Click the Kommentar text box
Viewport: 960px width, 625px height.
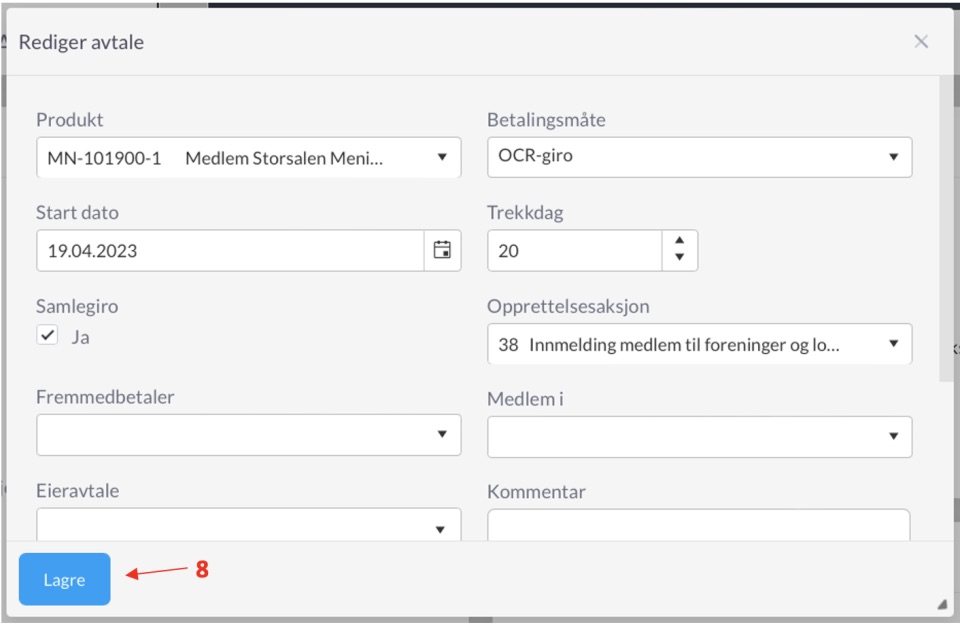click(x=699, y=525)
